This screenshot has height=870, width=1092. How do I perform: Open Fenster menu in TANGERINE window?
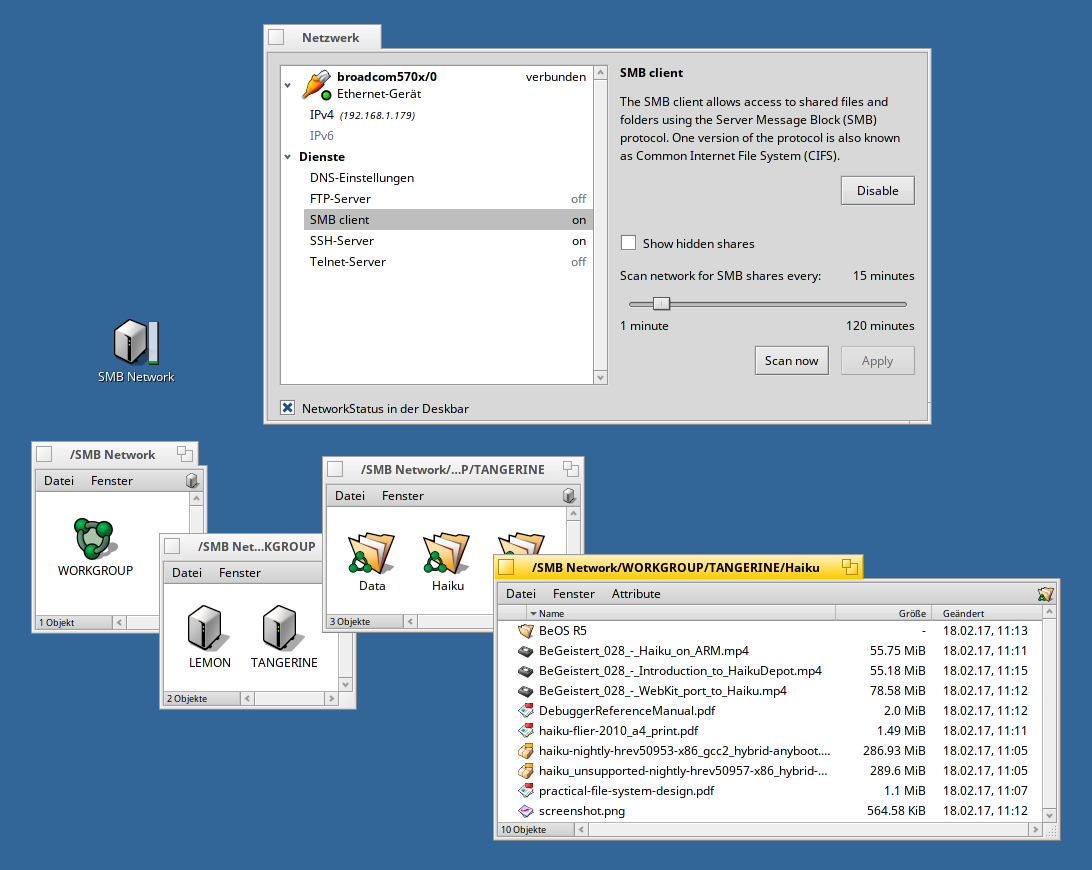click(x=403, y=496)
